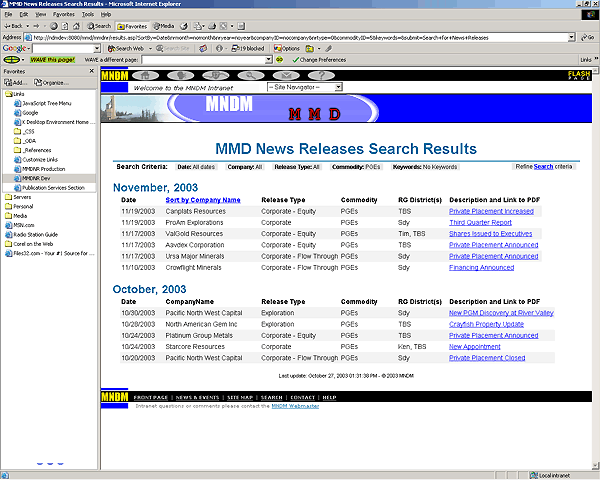This screenshot has height=480, width=600.
Task: Open the Site Navigator dropdown
Action: click(x=305, y=87)
